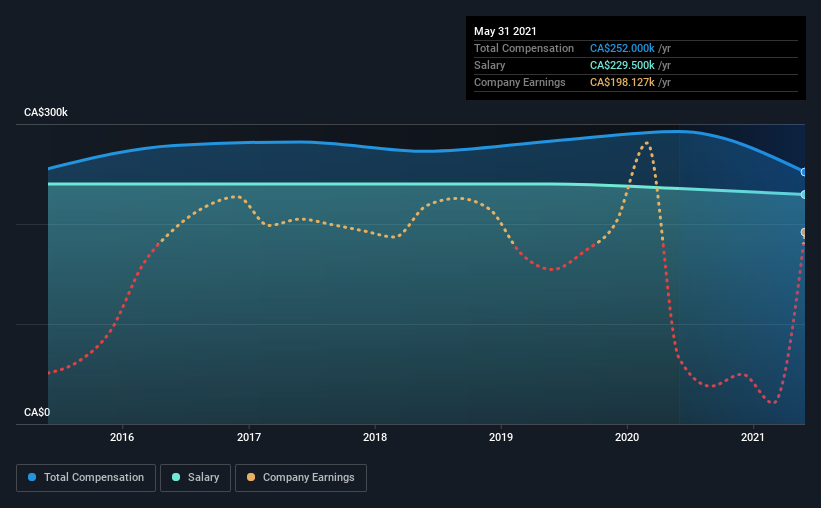Select the 2021 x-axis label
Screen dimensions: 821x508
(753, 437)
